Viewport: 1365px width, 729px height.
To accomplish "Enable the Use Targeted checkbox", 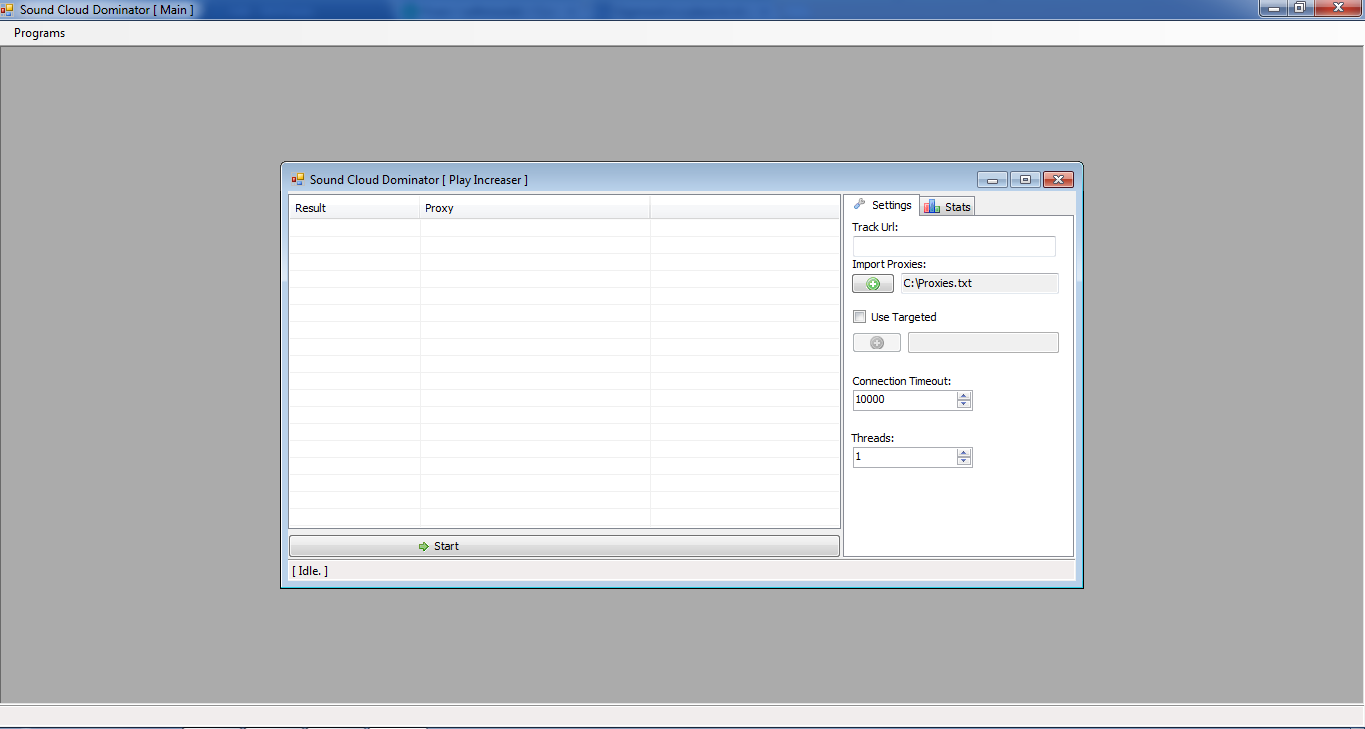I will coord(859,317).
